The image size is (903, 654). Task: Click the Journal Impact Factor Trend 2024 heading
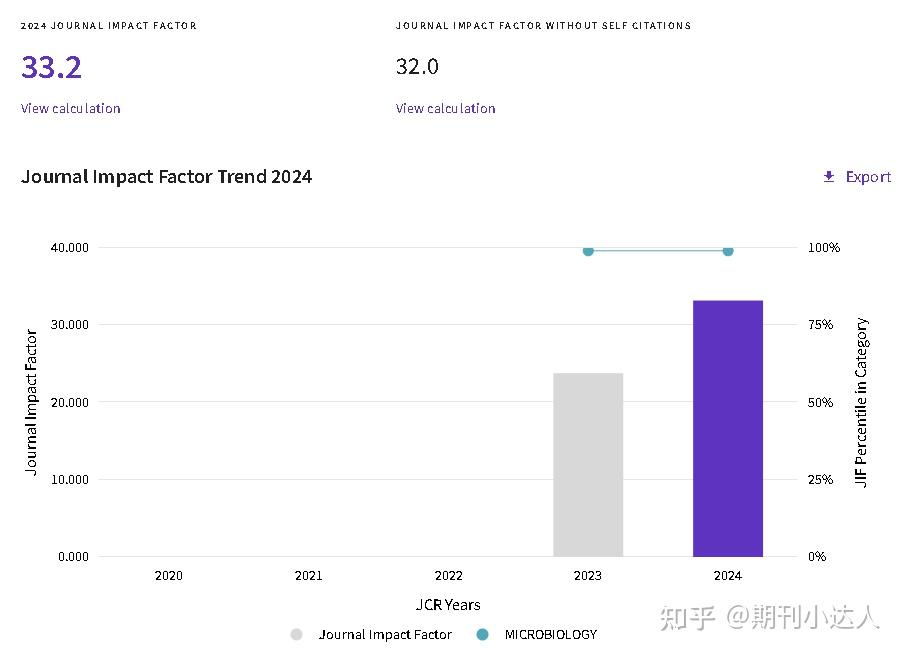(x=166, y=176)
